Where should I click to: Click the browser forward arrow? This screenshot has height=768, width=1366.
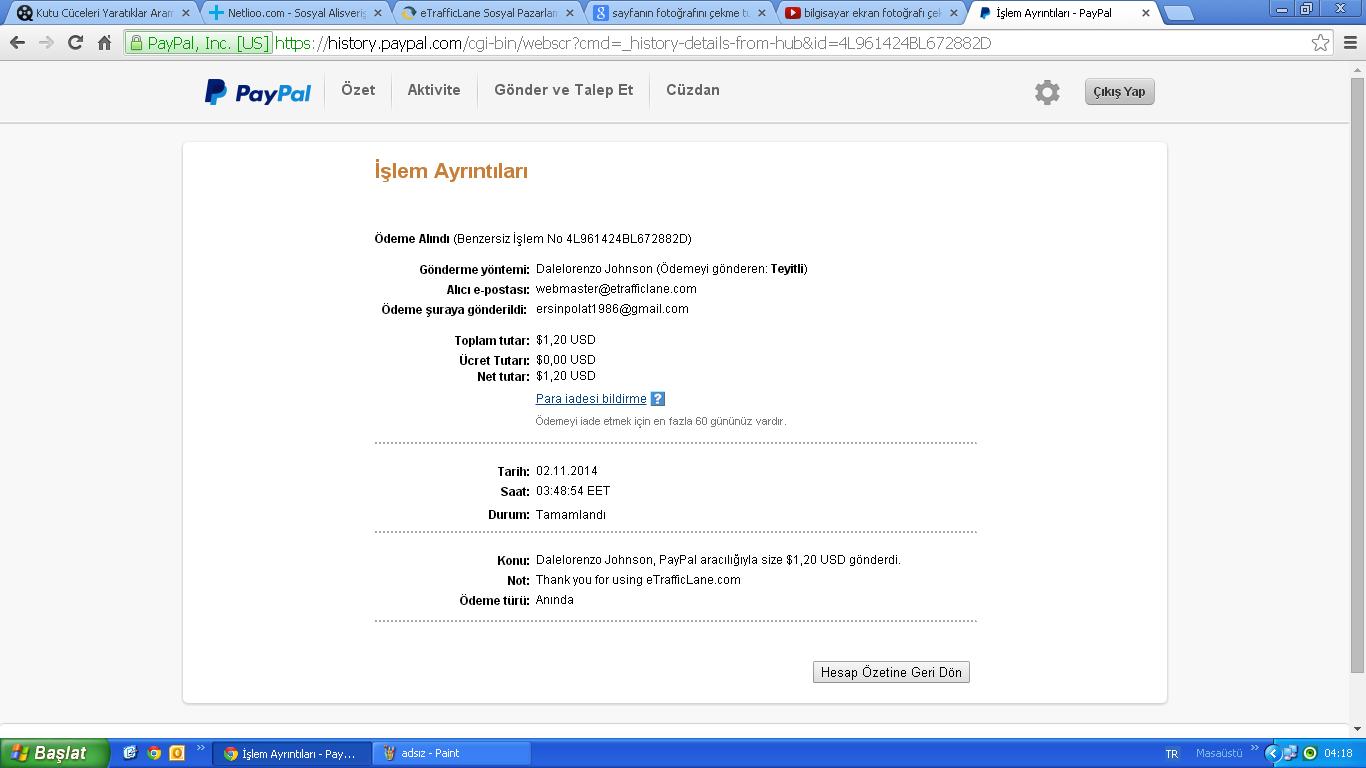coord(46,43)
